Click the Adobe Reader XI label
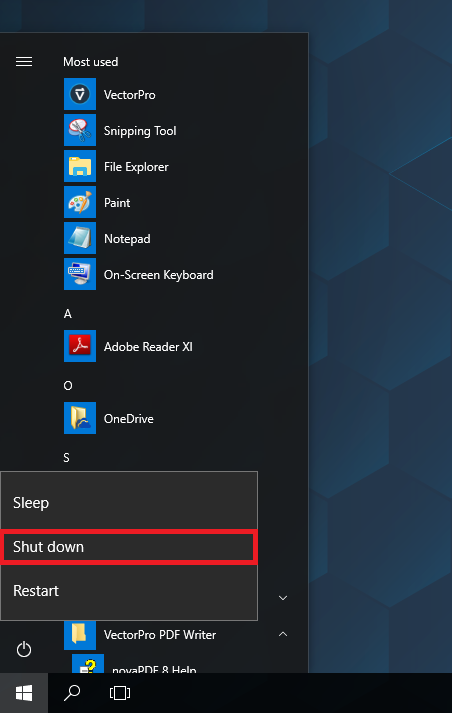 (148, 346)
